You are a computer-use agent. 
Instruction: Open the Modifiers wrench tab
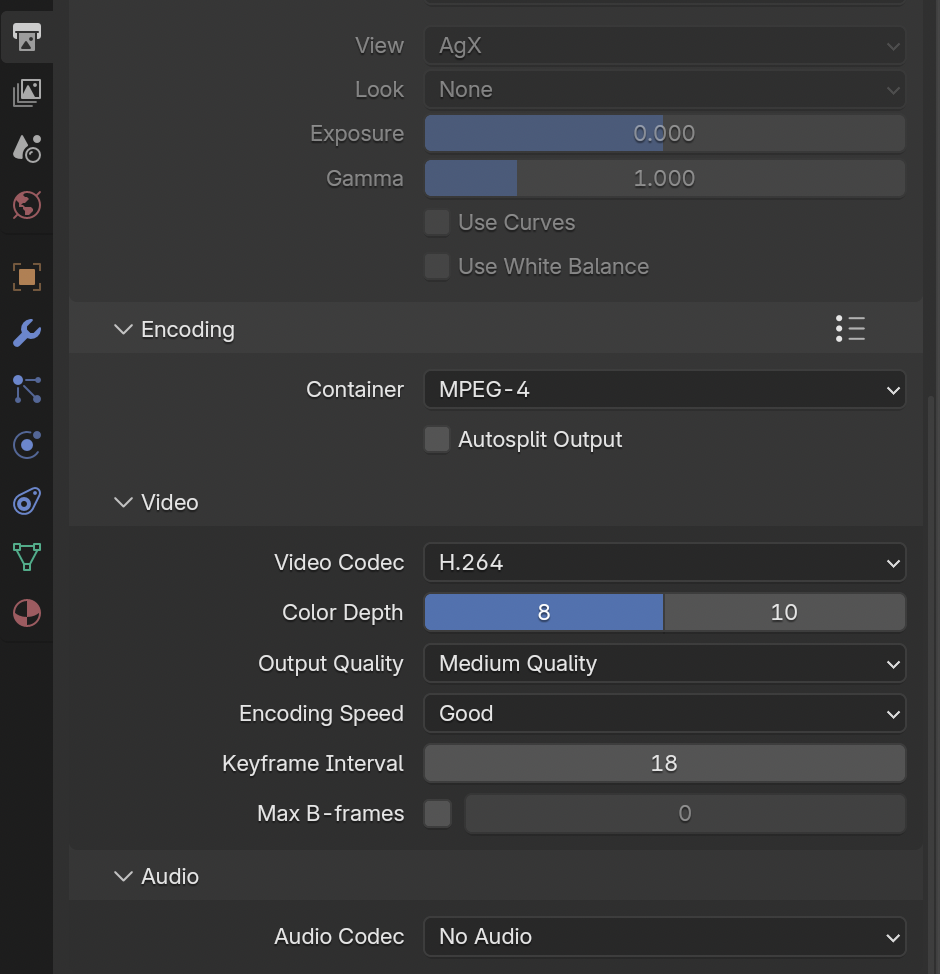coord(27,333)
